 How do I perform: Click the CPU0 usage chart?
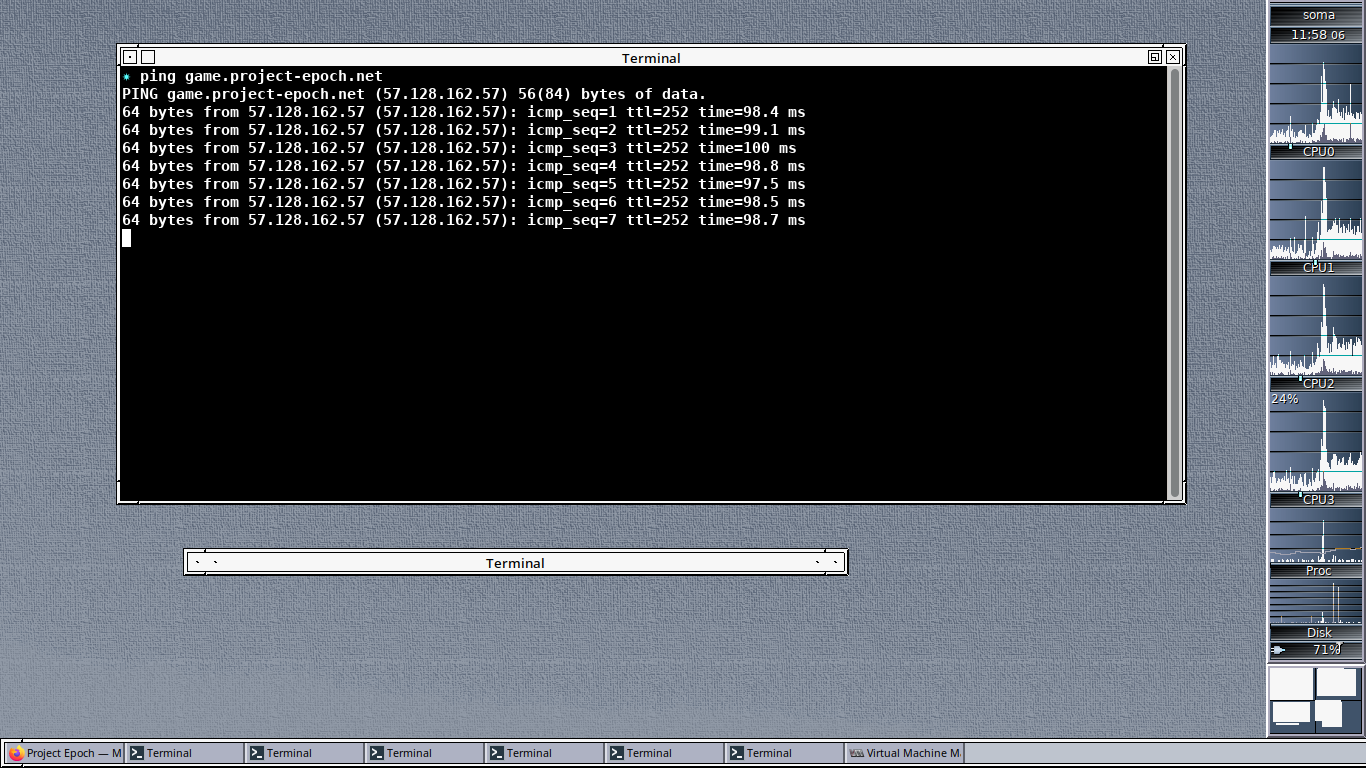1316,95
